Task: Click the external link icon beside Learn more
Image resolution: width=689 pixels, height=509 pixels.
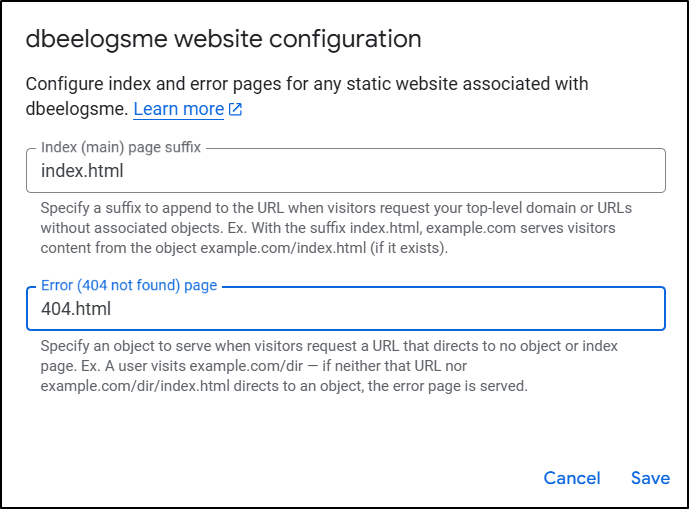Action: (x=235, y=110)
